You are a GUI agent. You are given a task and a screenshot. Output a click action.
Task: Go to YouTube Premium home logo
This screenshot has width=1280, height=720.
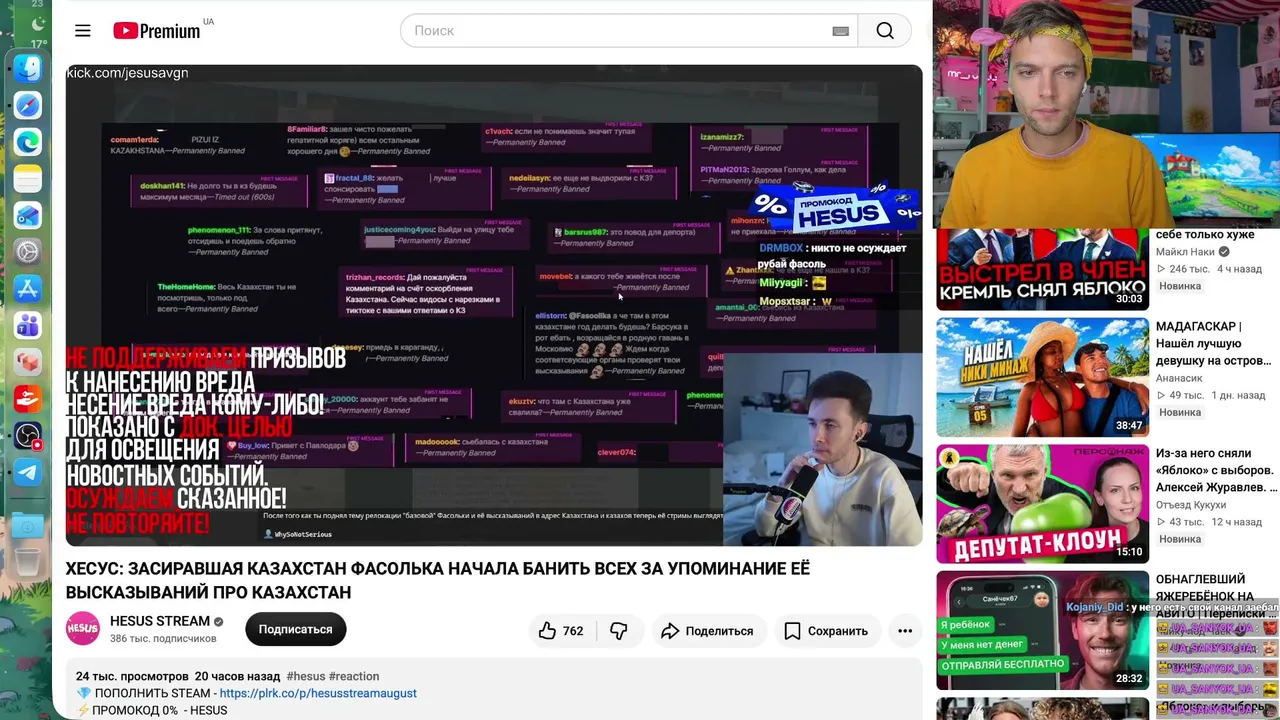click(x=157, y=31)
